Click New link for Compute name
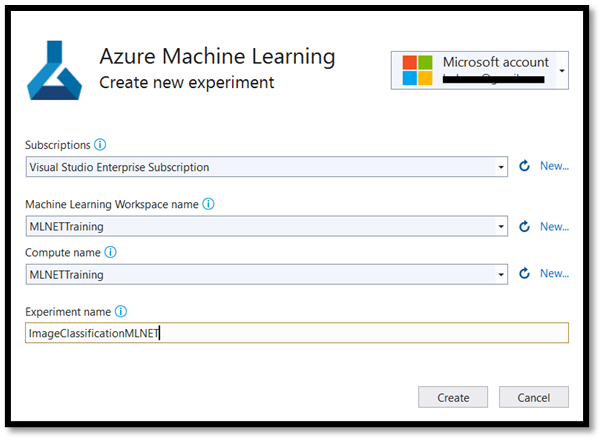The height and width of the screenshot is (440, 602). point(554,274)
